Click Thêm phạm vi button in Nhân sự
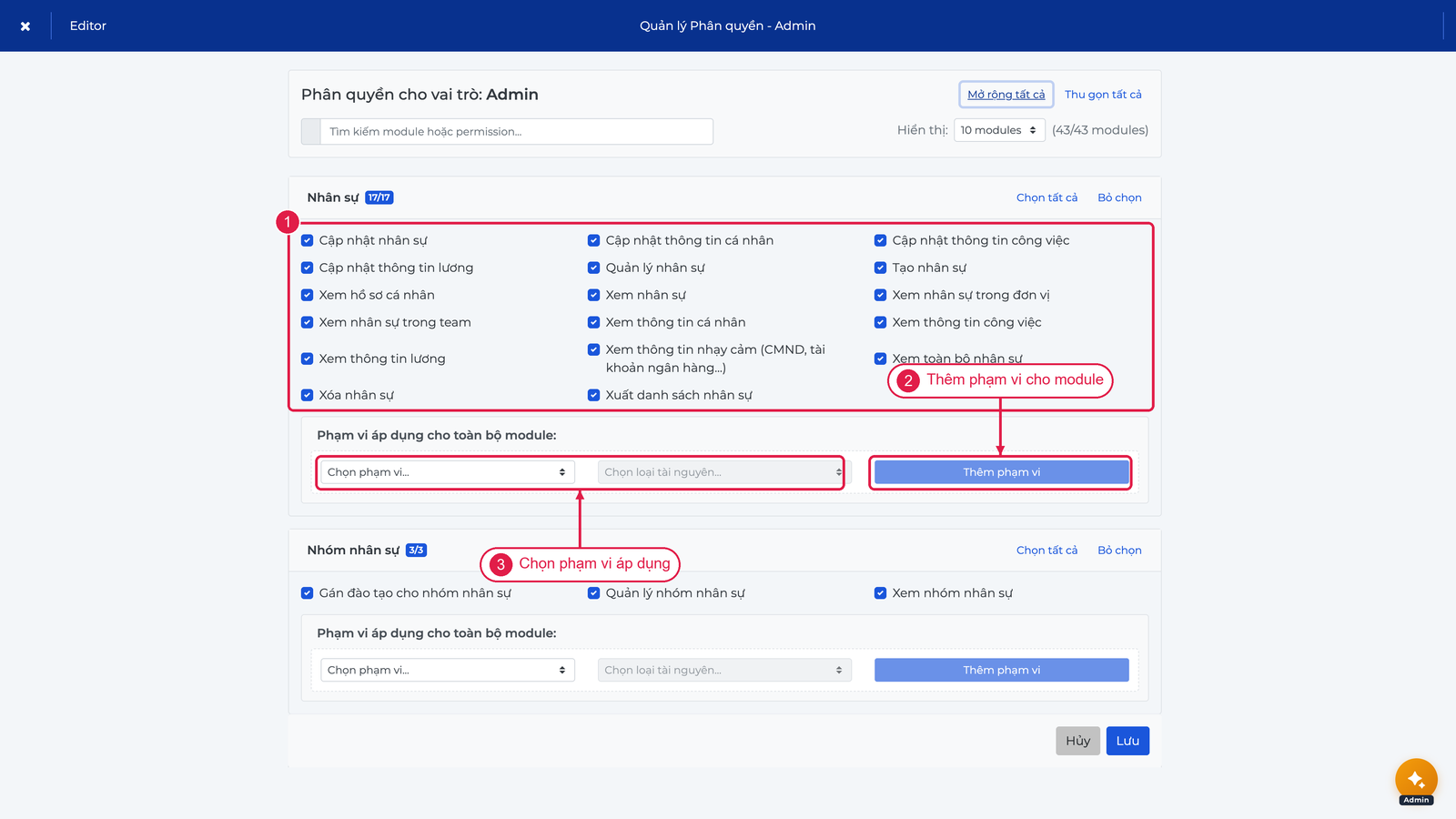This screenshot has width=1456, height=819. [x=1001, y=472]
